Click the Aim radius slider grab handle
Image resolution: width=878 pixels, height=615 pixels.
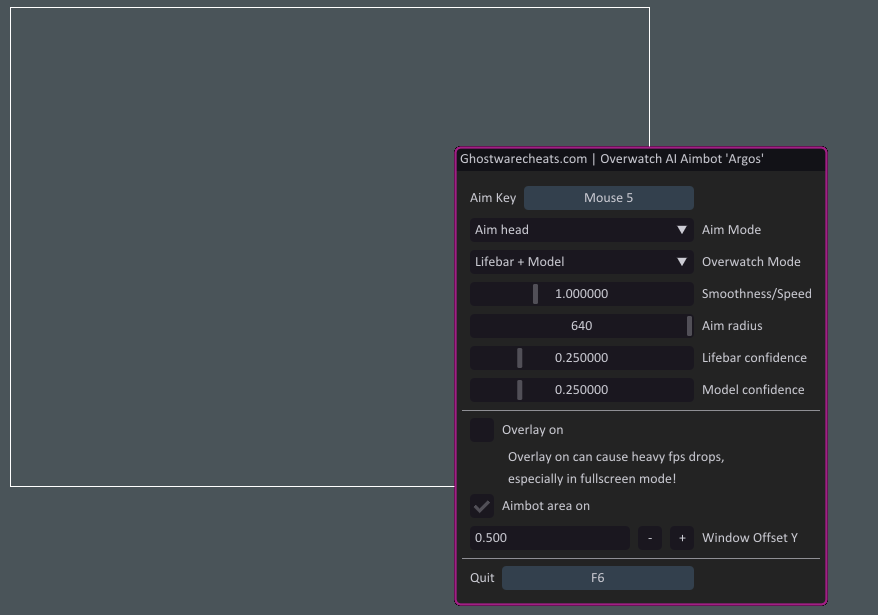[x=689, y=326]
